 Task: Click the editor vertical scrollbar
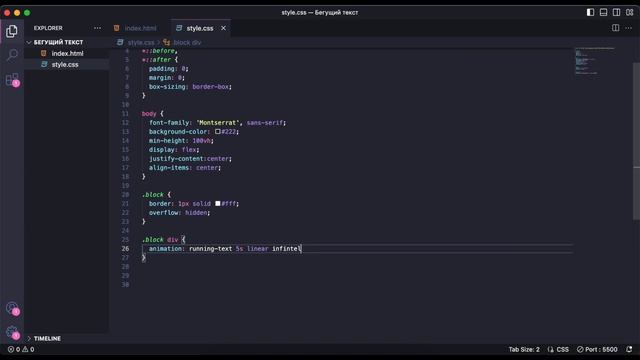pyautogui.click(x=636, y=141)
